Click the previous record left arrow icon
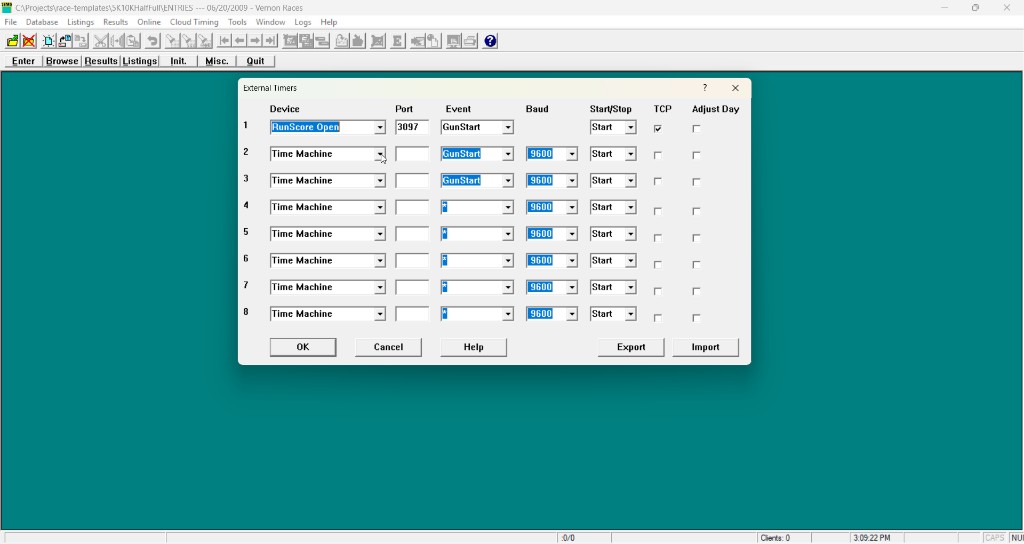 [x=240, y=41]
